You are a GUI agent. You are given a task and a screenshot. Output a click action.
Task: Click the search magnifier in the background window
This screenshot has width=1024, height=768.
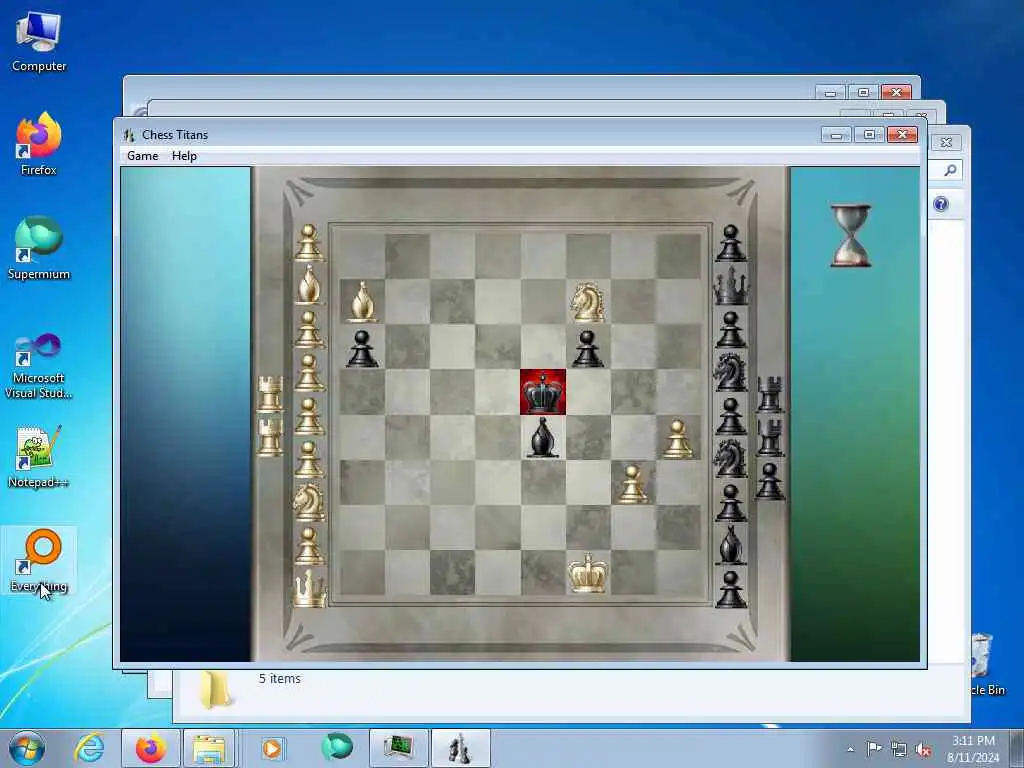click(x=950, y=170)
